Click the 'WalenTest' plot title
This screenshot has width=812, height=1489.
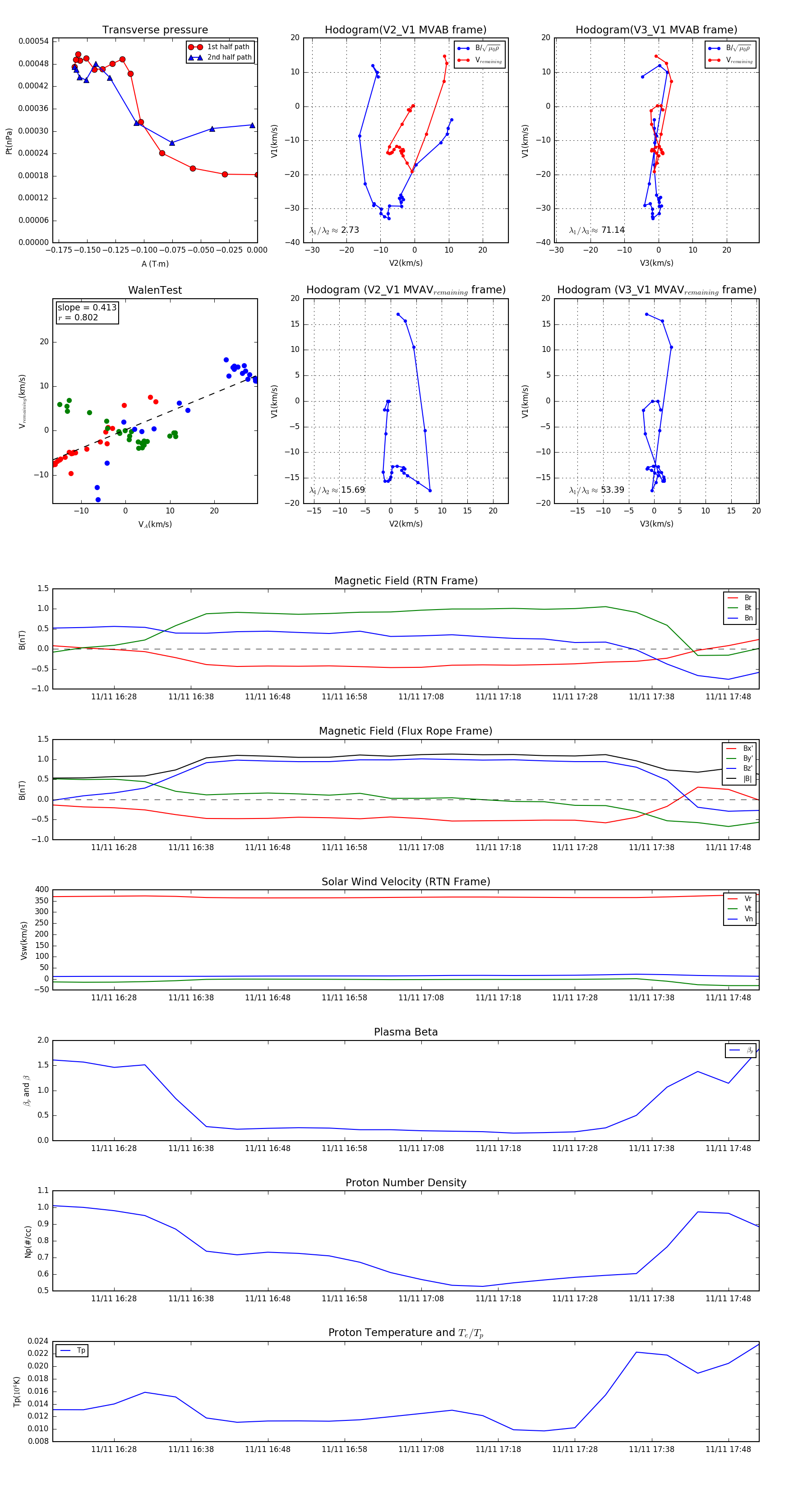[155, 290]
